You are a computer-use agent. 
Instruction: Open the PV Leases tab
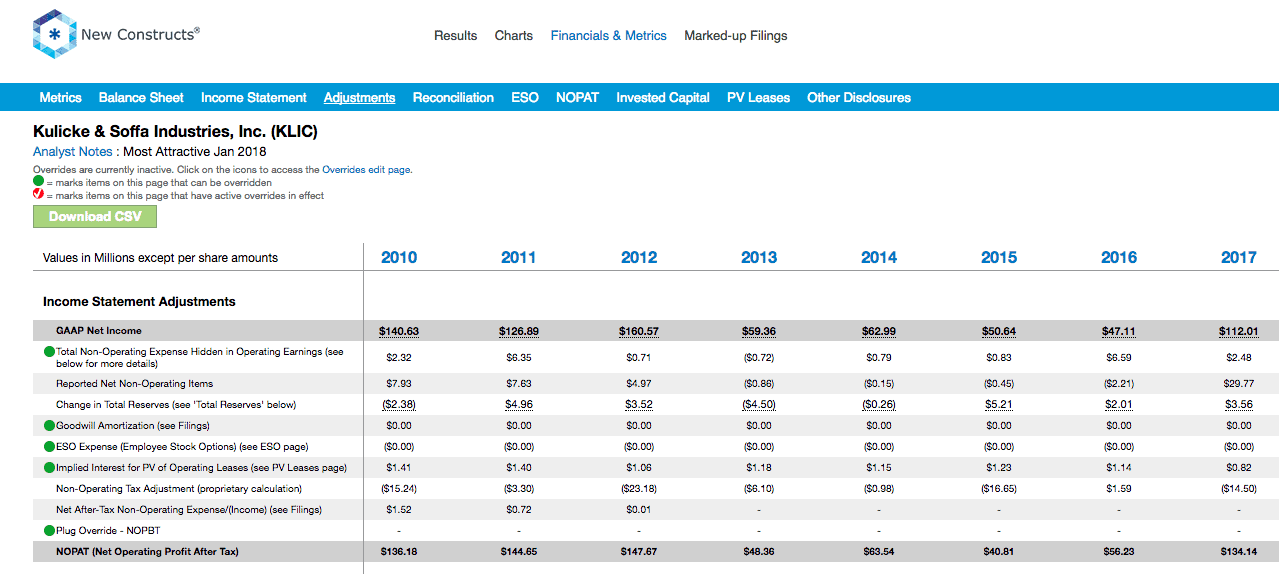(758, 97)
